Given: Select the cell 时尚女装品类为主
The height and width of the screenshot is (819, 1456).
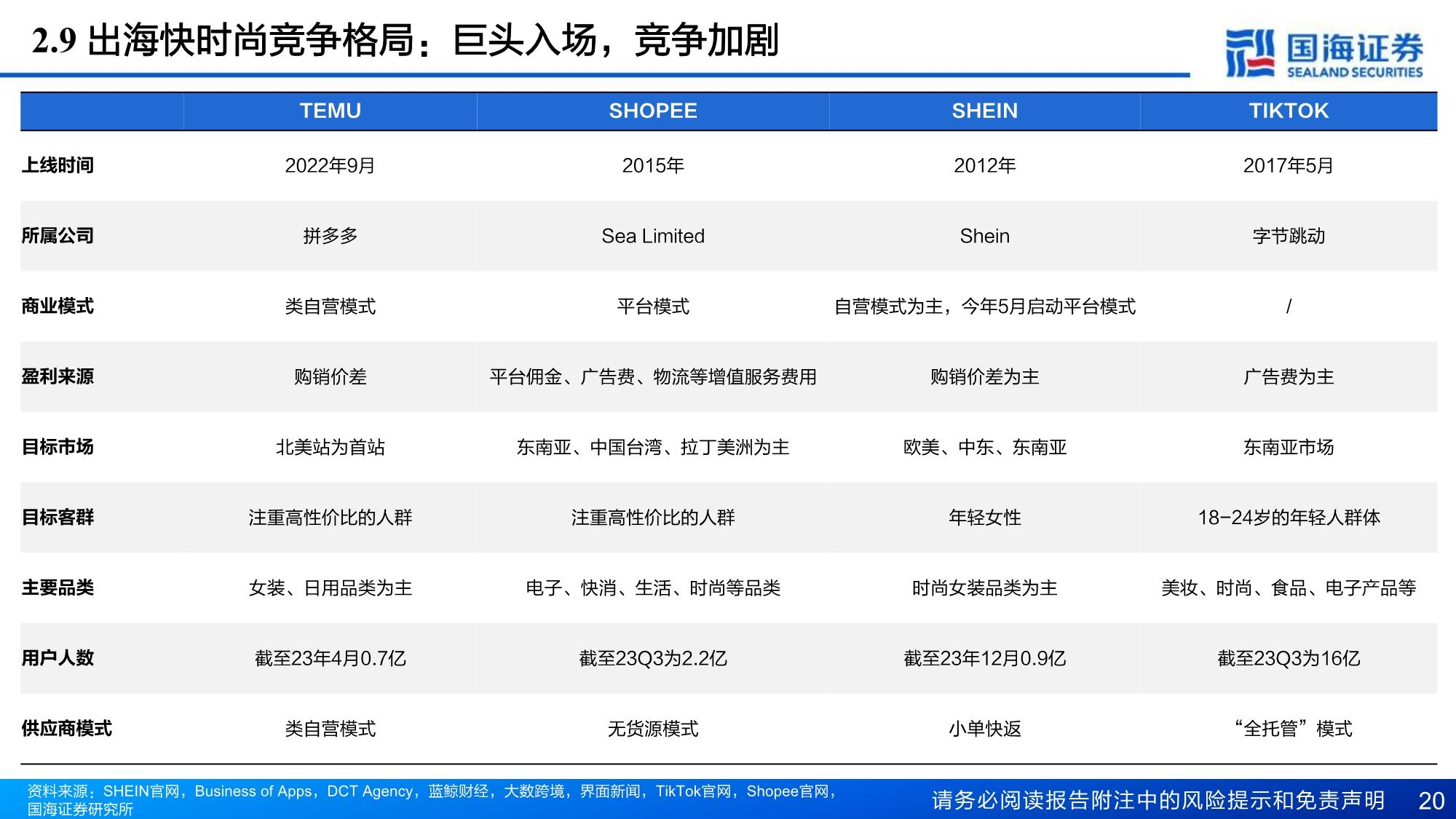Looking at the screenshot, I should [x=984, y=587].
